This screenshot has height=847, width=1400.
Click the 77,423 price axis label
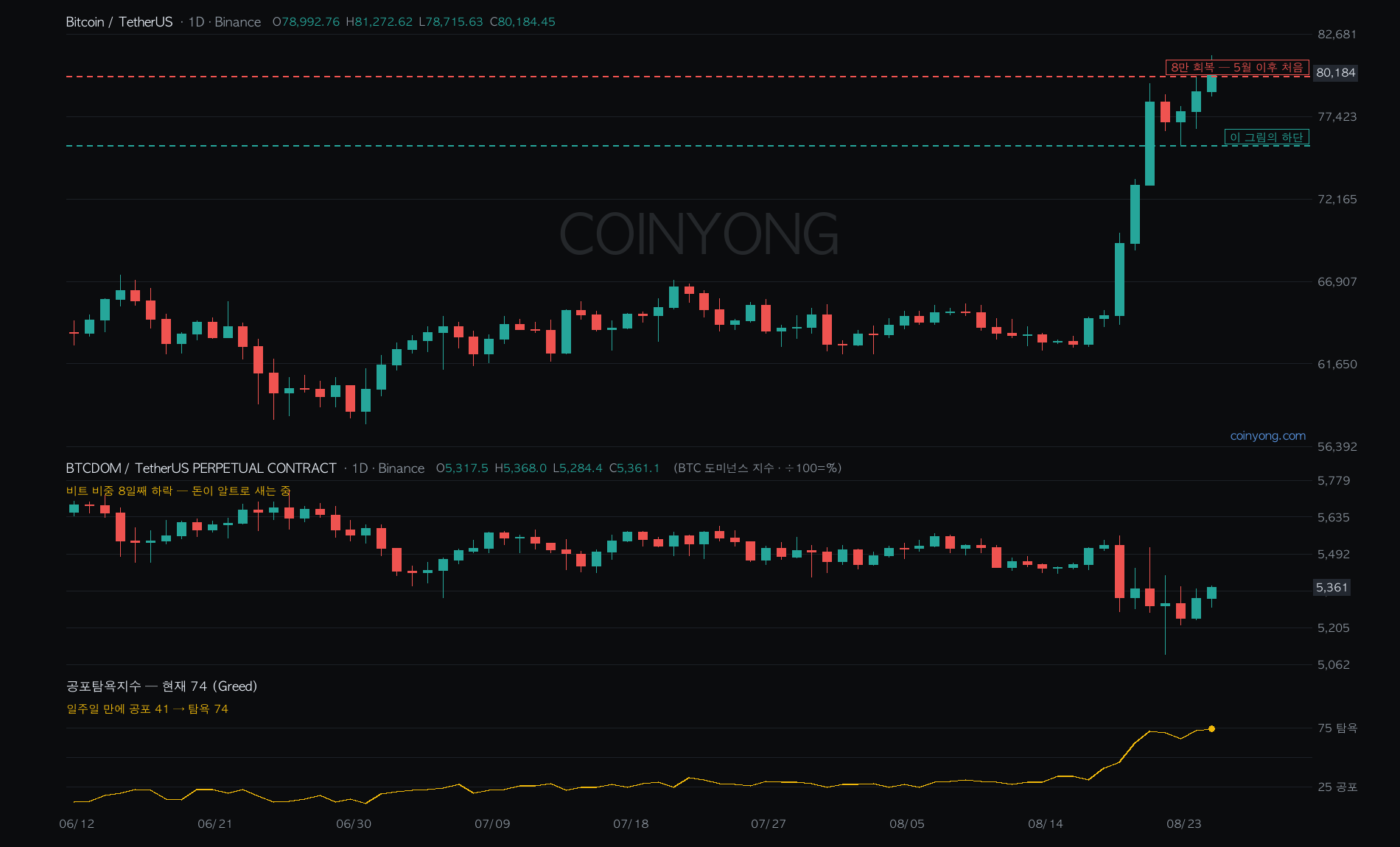(1337, 116)
